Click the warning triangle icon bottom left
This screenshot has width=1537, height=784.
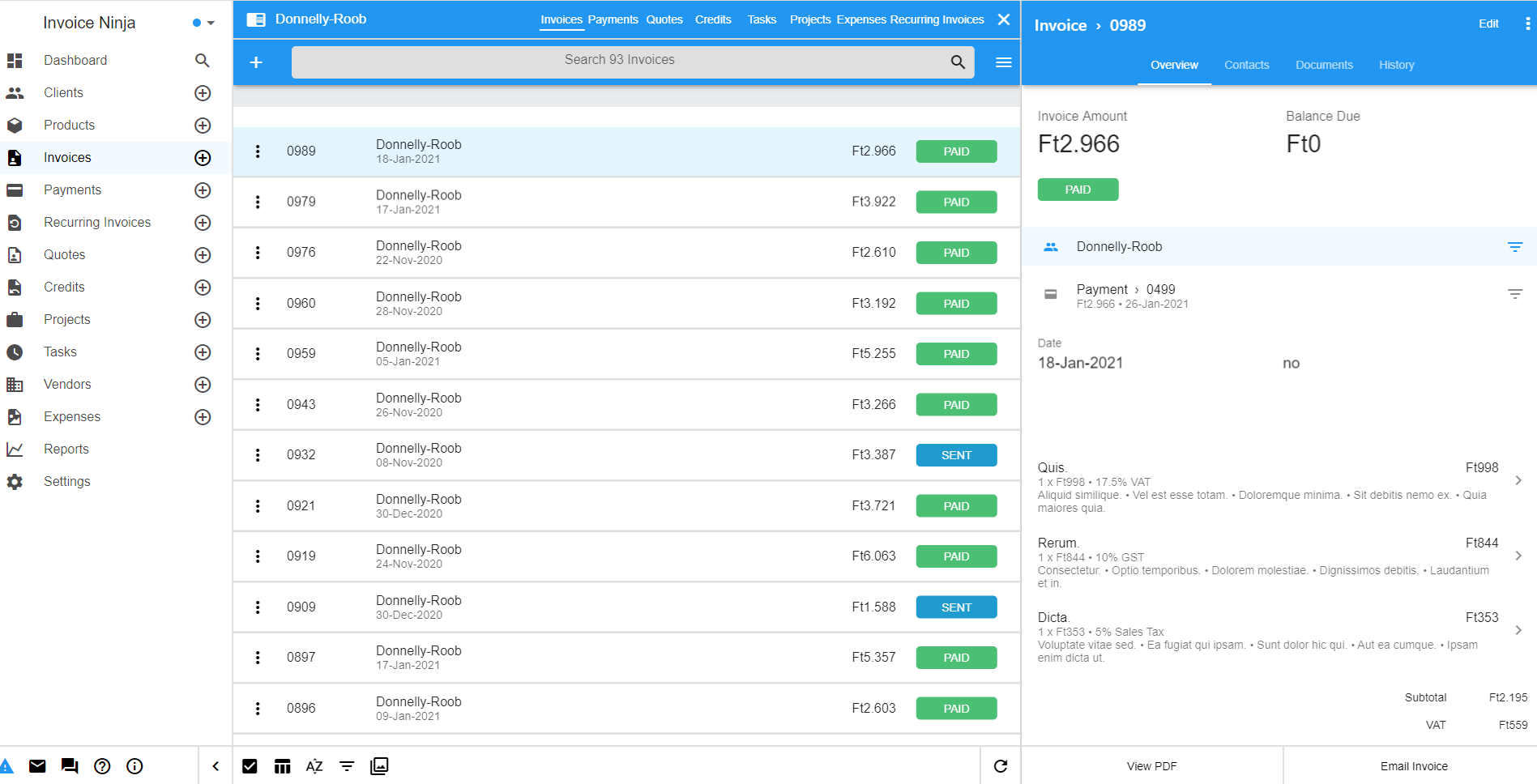(x=6, y=766)
